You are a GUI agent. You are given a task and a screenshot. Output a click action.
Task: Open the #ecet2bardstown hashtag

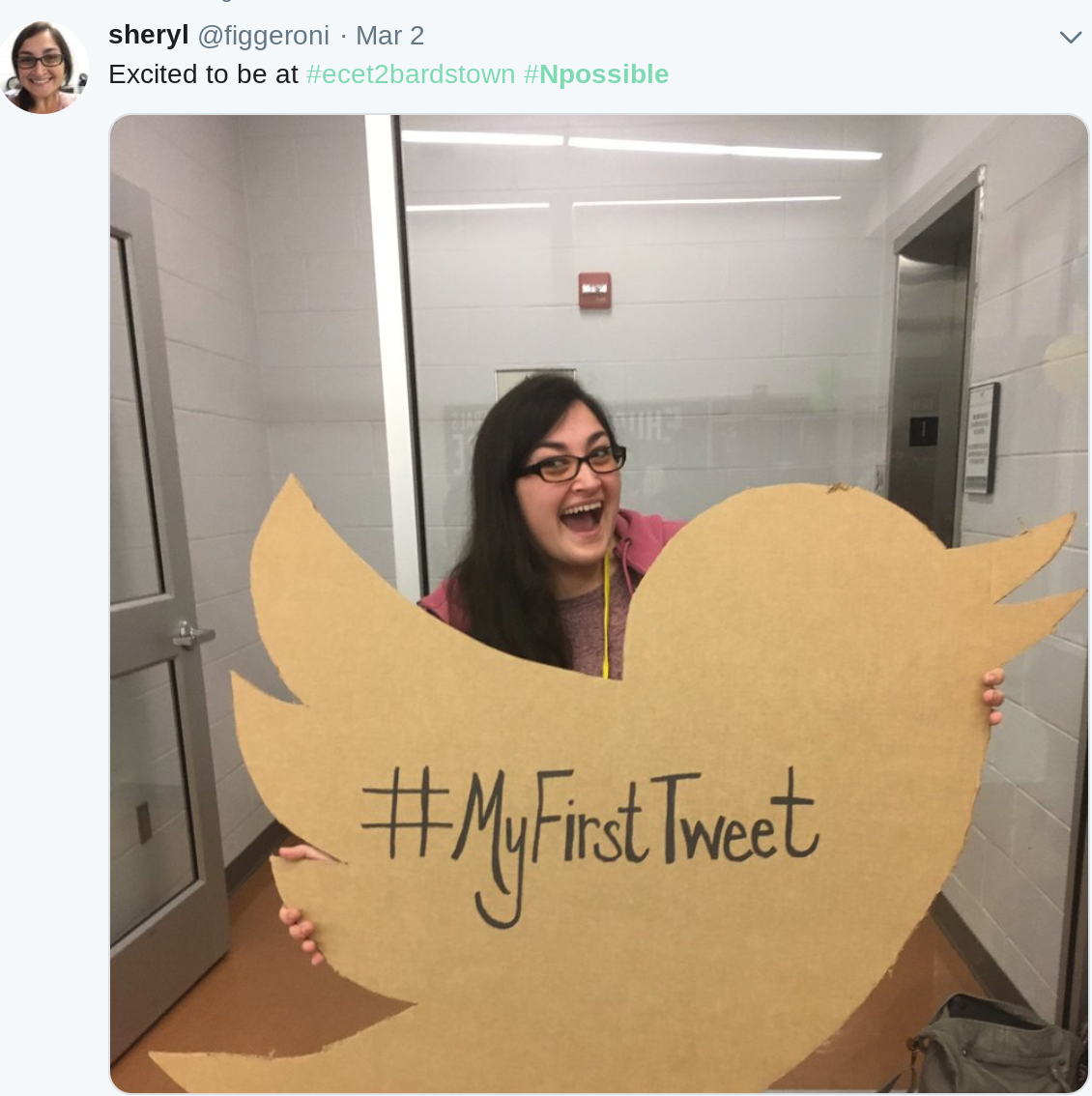(x=411, y=74)
